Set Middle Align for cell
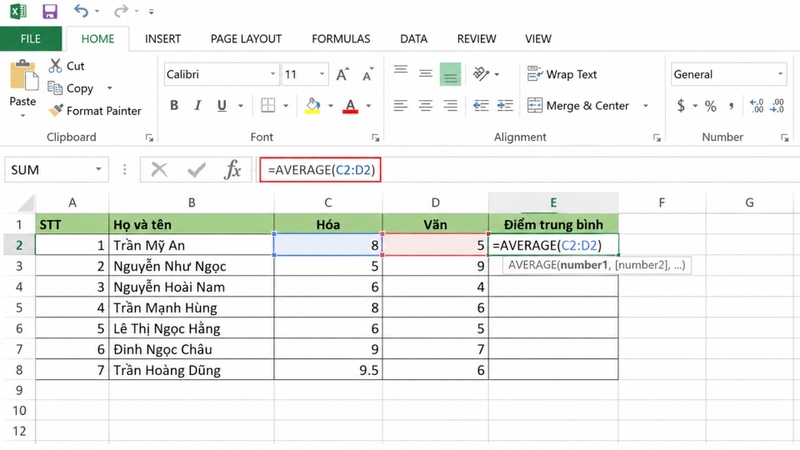This screenshot has width=800, height=450. (x=426, y=74)
